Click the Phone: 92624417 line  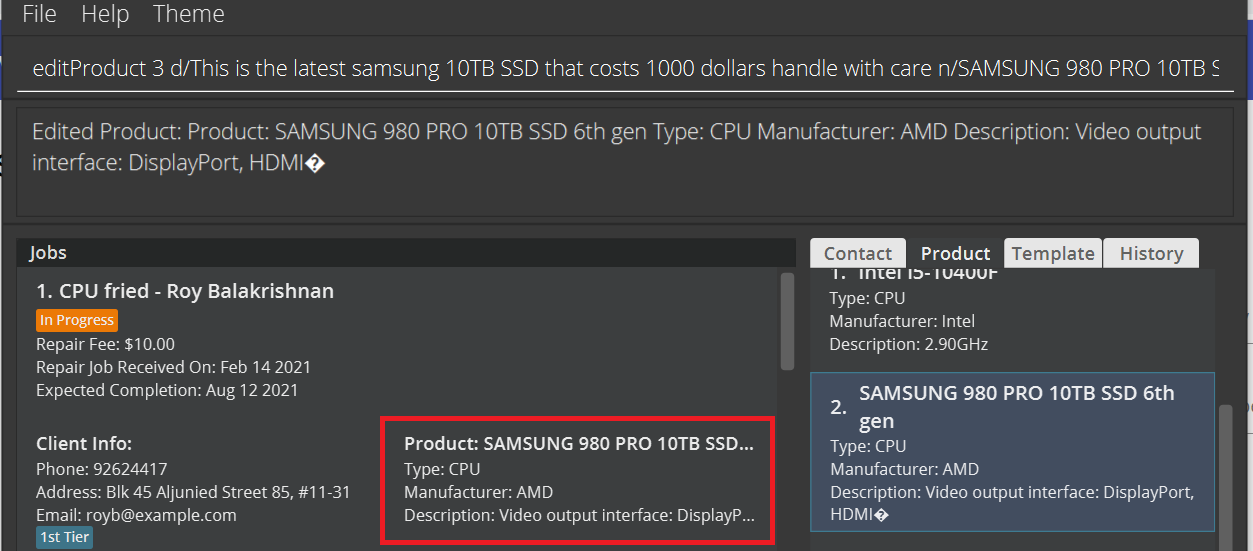tap(102, 469)
